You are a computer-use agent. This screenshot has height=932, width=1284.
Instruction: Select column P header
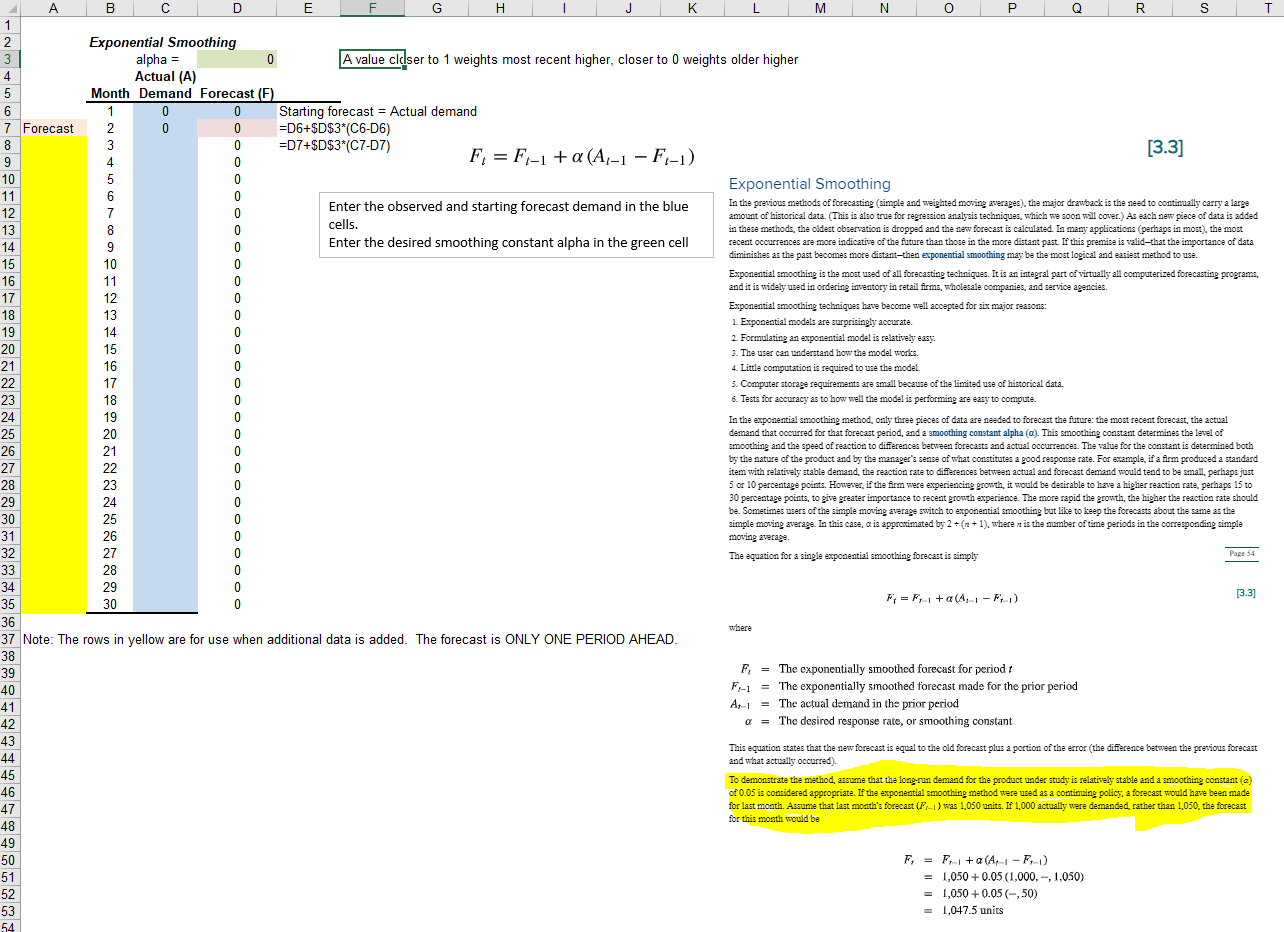click(x=1012, y=8)
